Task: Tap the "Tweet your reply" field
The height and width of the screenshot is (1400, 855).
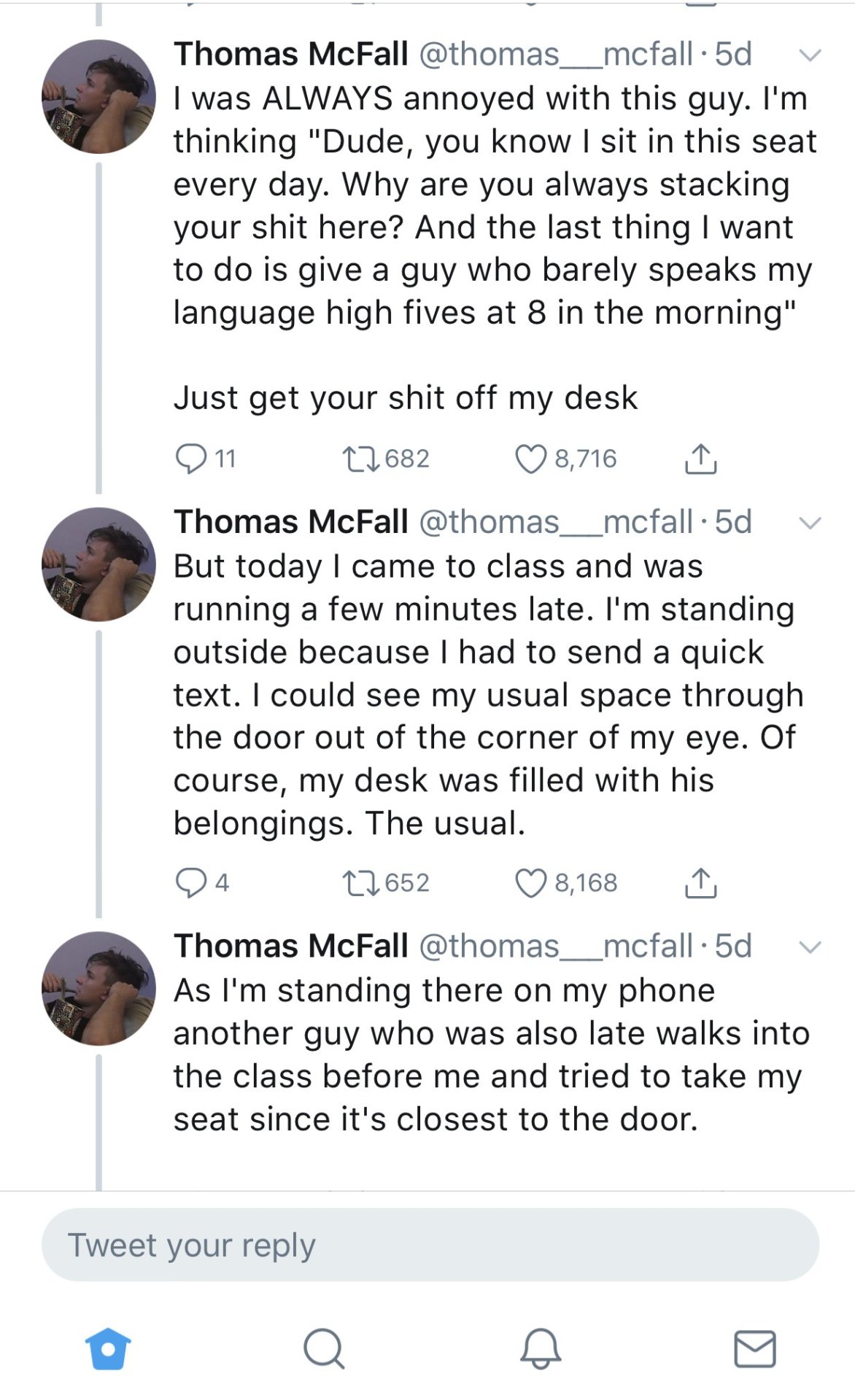Action: tap(430, 1245)
